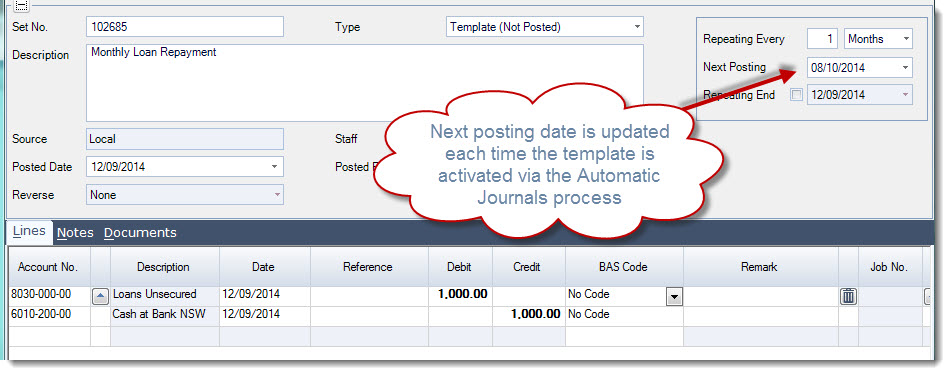Viewport: 950px width, 375px height.
Task: Click the Remark cell on Loans Unsecured row
Action: (760, 296)
